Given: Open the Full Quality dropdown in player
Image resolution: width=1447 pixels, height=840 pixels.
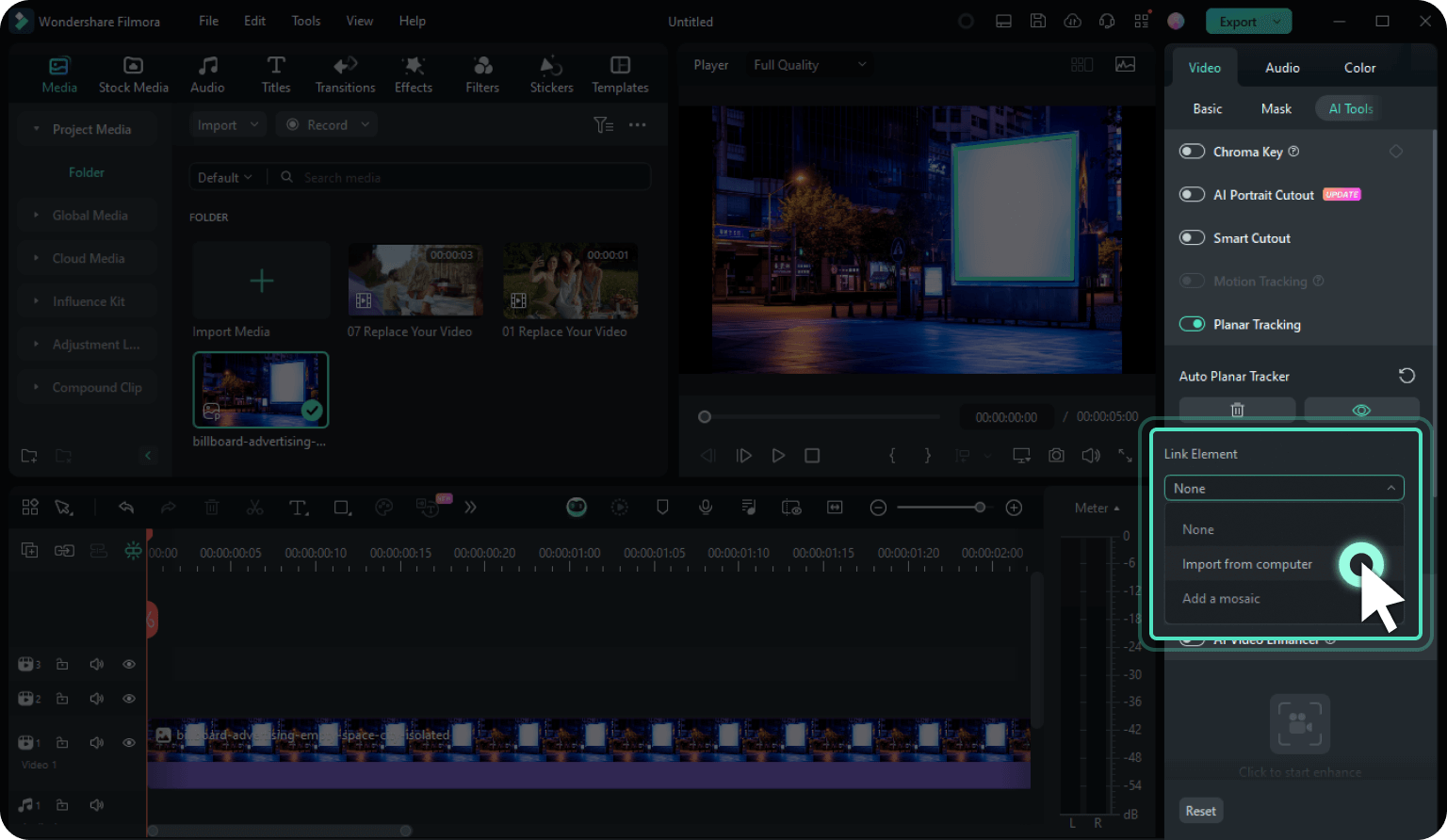Looking at the screenshot, I should (x=809, y=65).
